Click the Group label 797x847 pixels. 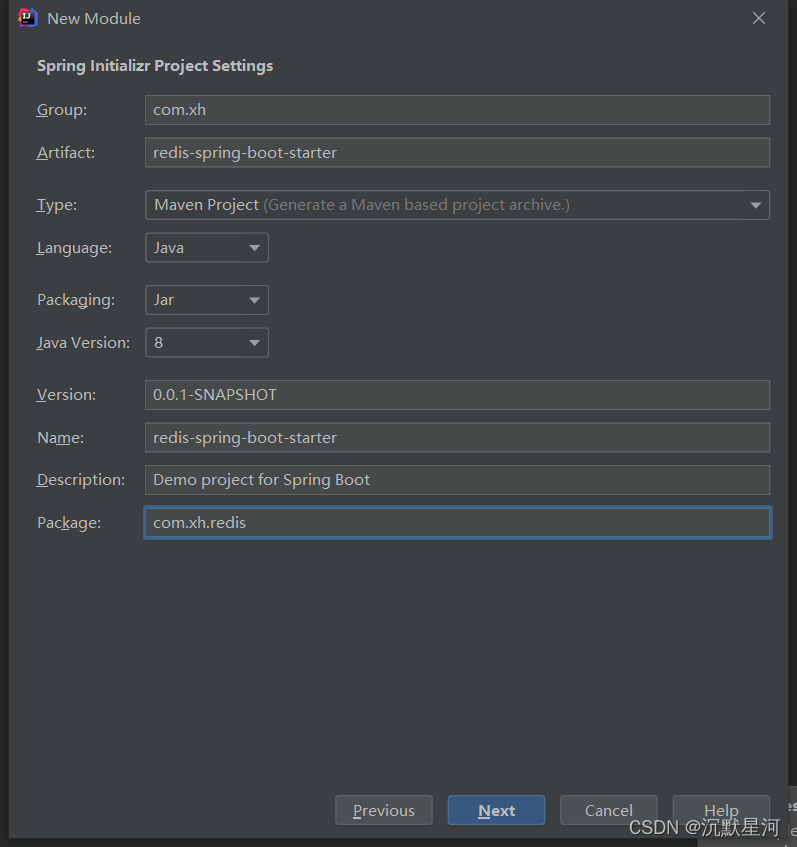click(62, 110)
